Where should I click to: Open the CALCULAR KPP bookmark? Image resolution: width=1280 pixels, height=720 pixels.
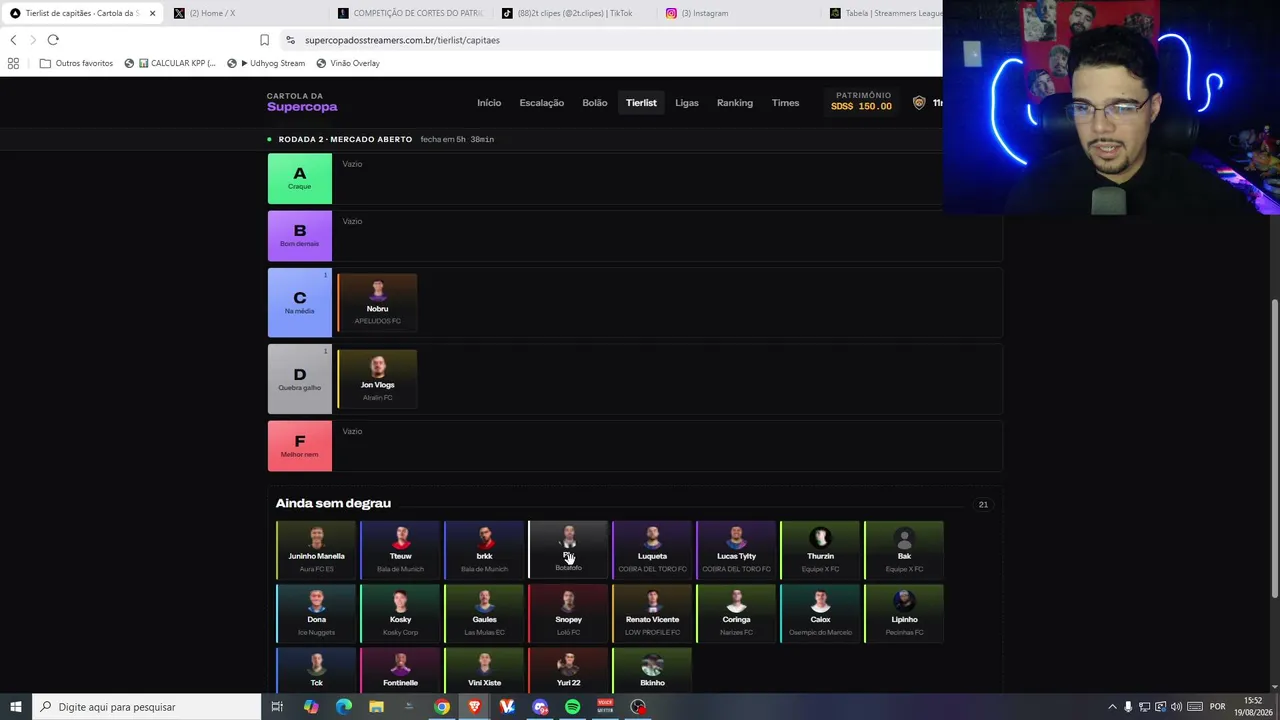[169, 63]
